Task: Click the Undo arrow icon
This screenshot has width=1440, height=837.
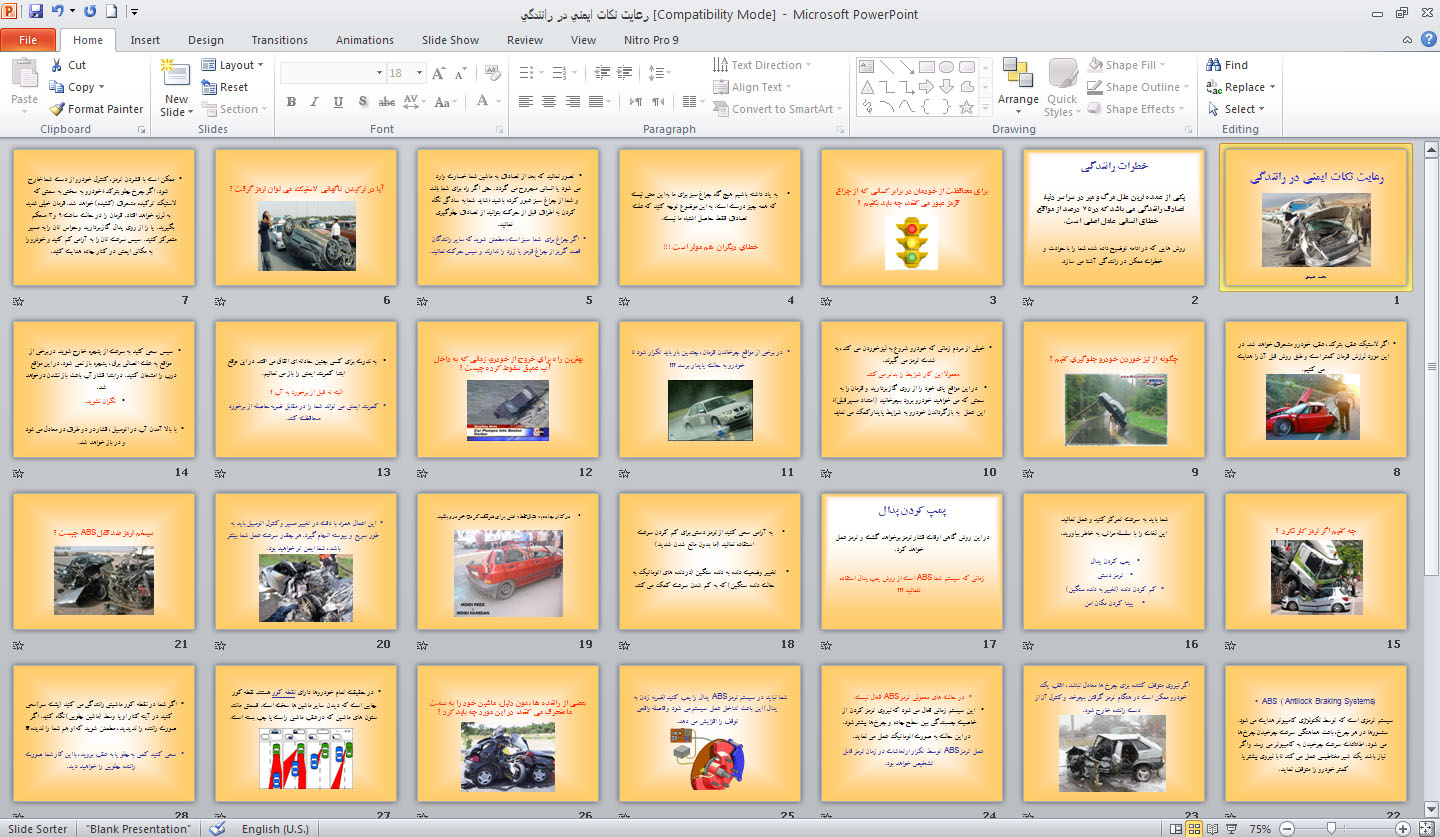Action: point(58,12)
